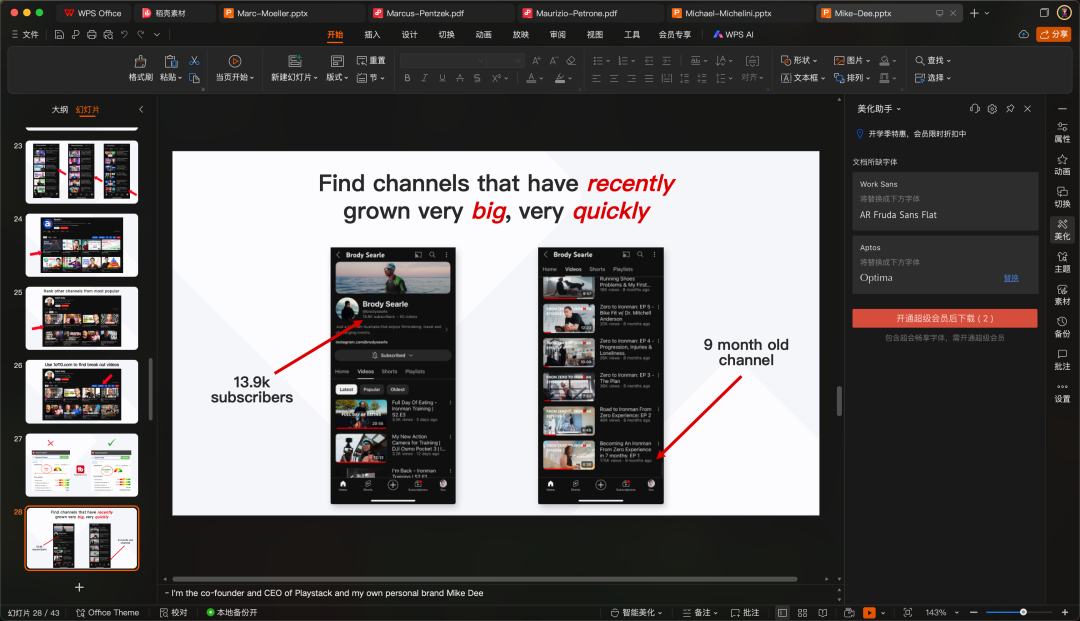Open the Find (查找) tool
This screenshot has height=621, width=1080.
pyautogui.click(x=933, y=61)
